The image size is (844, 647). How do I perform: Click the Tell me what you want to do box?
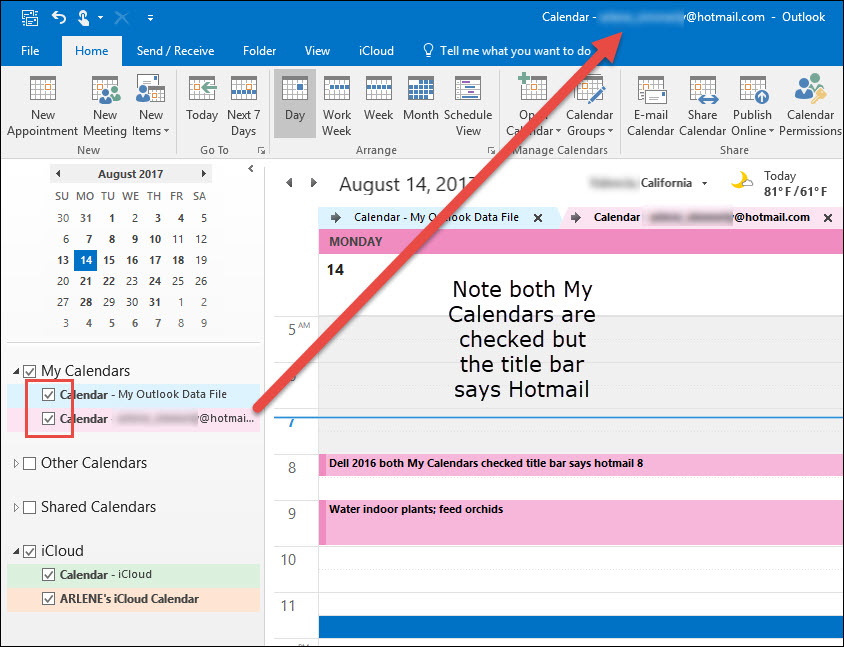click(508, 51)
